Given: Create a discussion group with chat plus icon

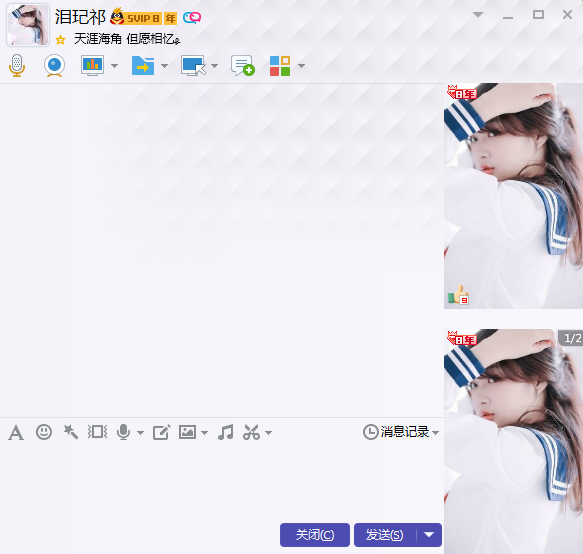Looking at the screenshot, I should pyautogui.click(x=242, y=66).
